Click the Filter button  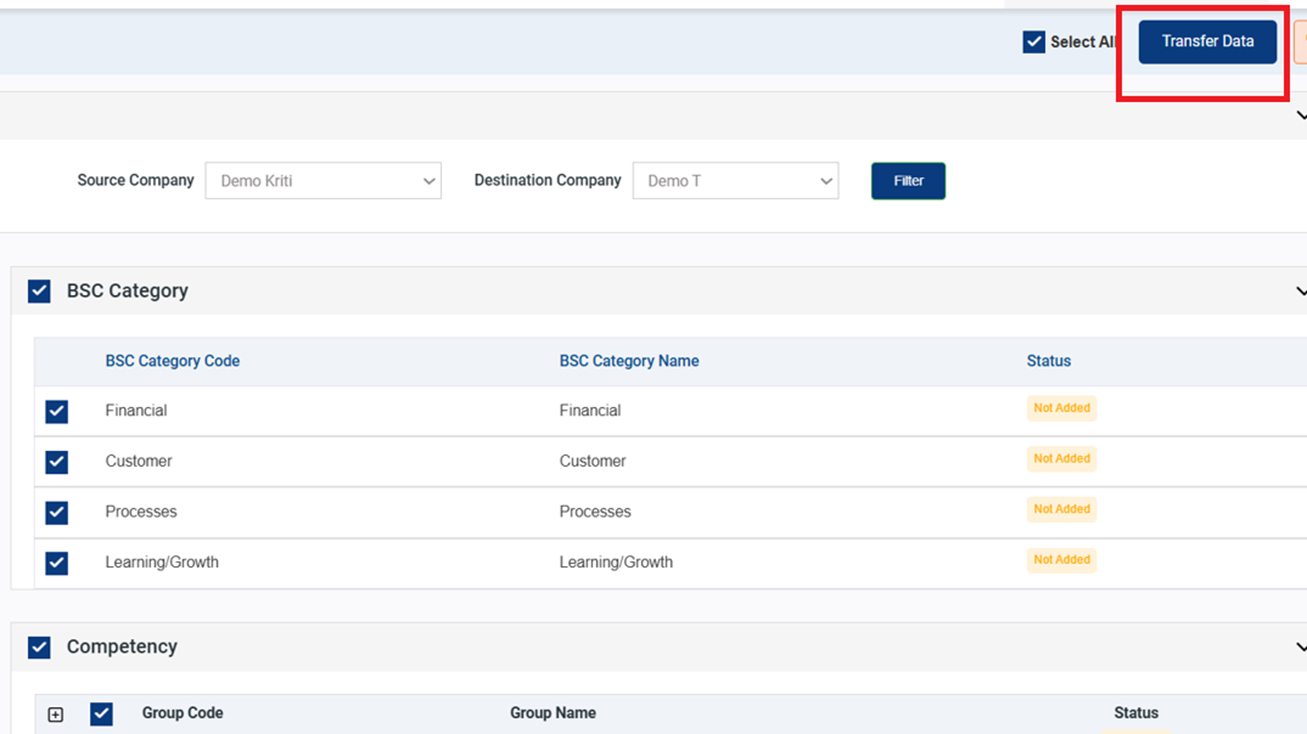908,181
